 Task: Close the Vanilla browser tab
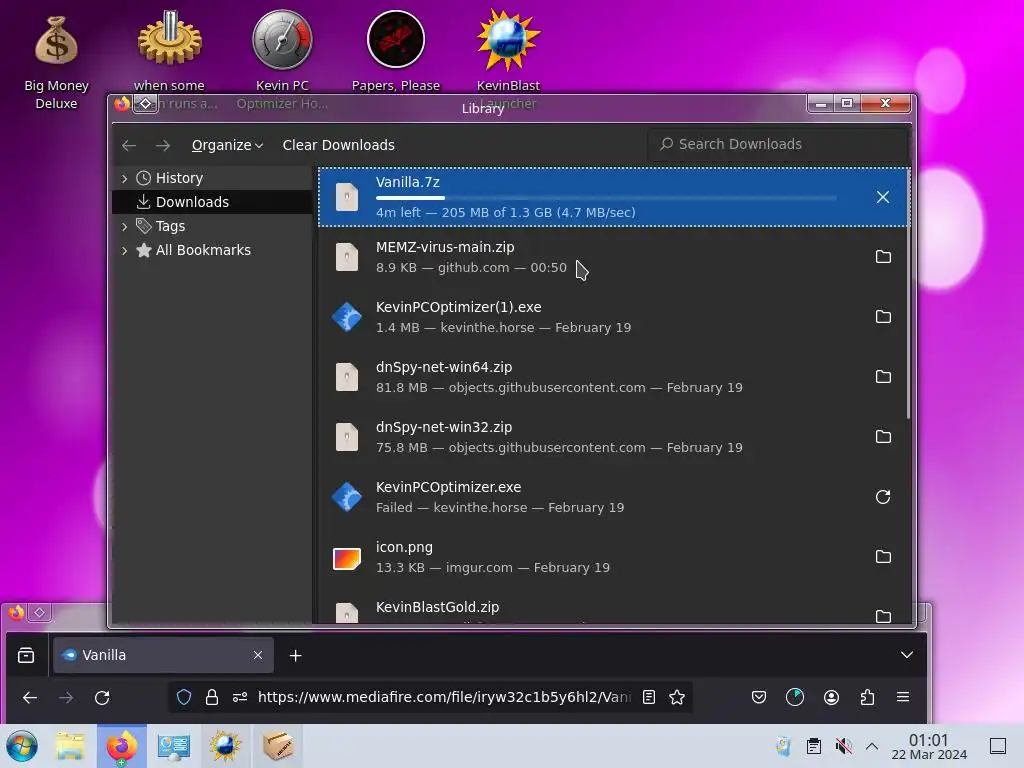pos(258,655)
